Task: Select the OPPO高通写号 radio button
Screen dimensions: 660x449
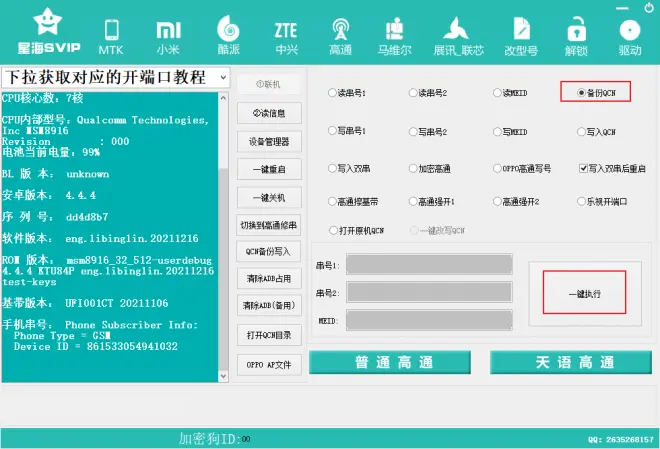Action: (497, 168)
